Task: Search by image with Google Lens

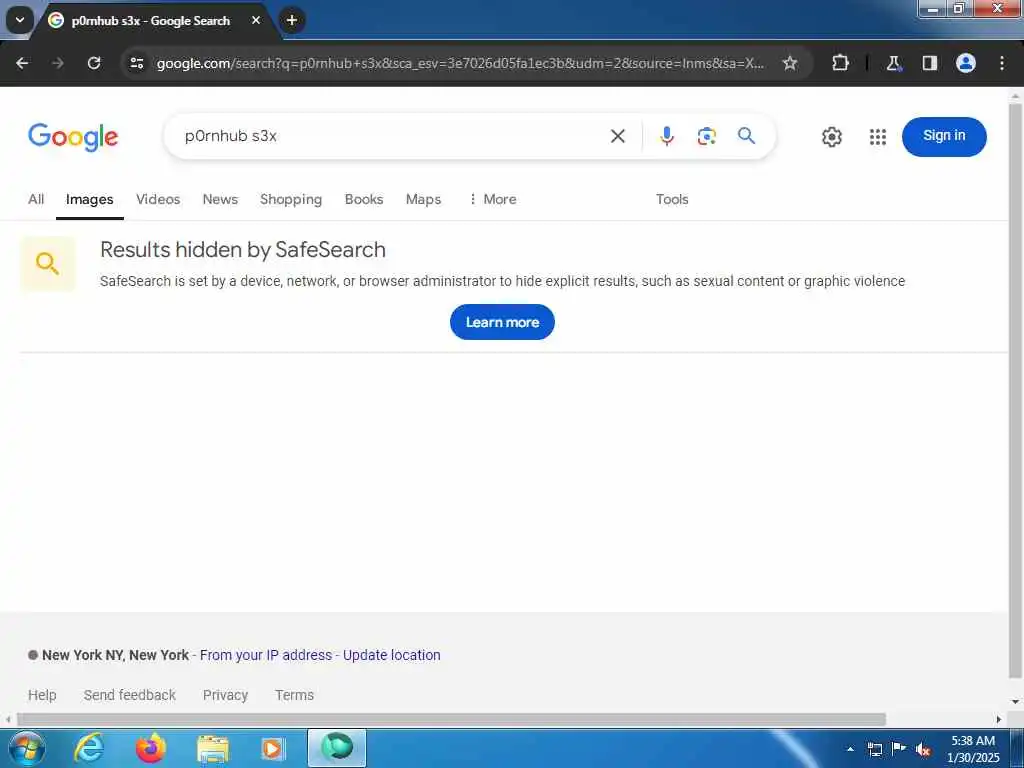Action: tap(707, 136)
